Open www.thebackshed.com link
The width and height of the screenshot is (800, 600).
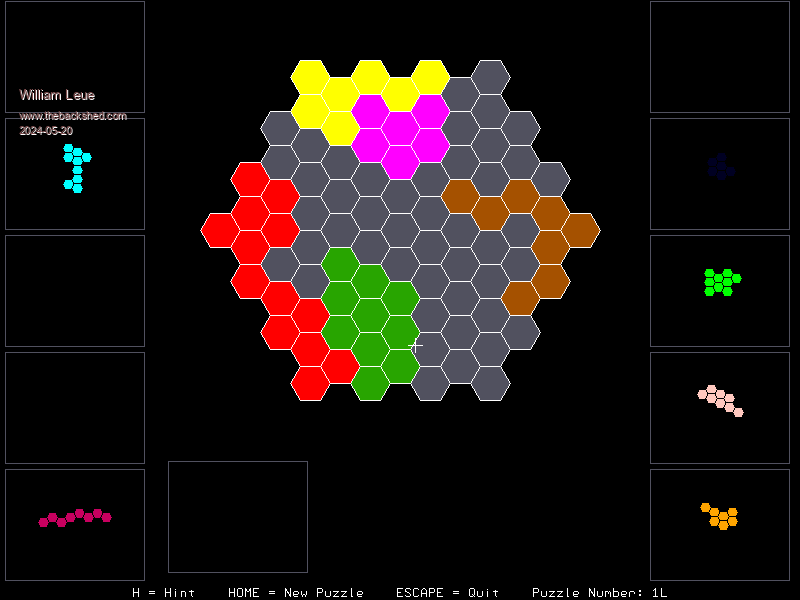click(73, 116)
